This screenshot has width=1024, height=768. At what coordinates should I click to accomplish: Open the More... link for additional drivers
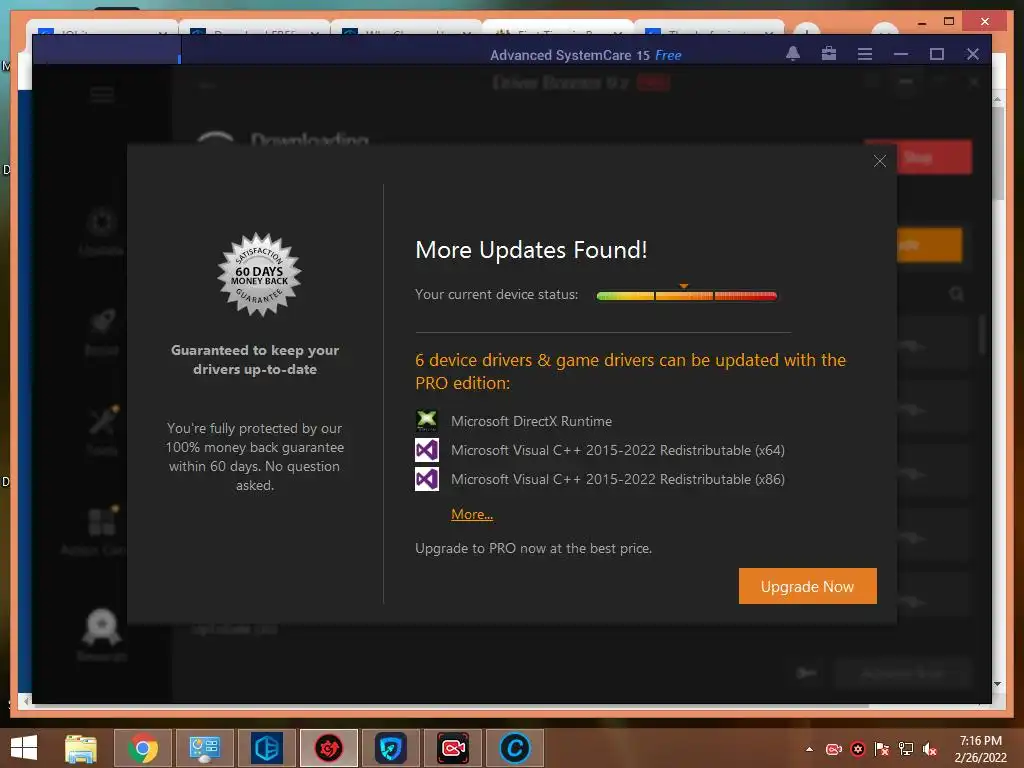(x=472, y=515)
